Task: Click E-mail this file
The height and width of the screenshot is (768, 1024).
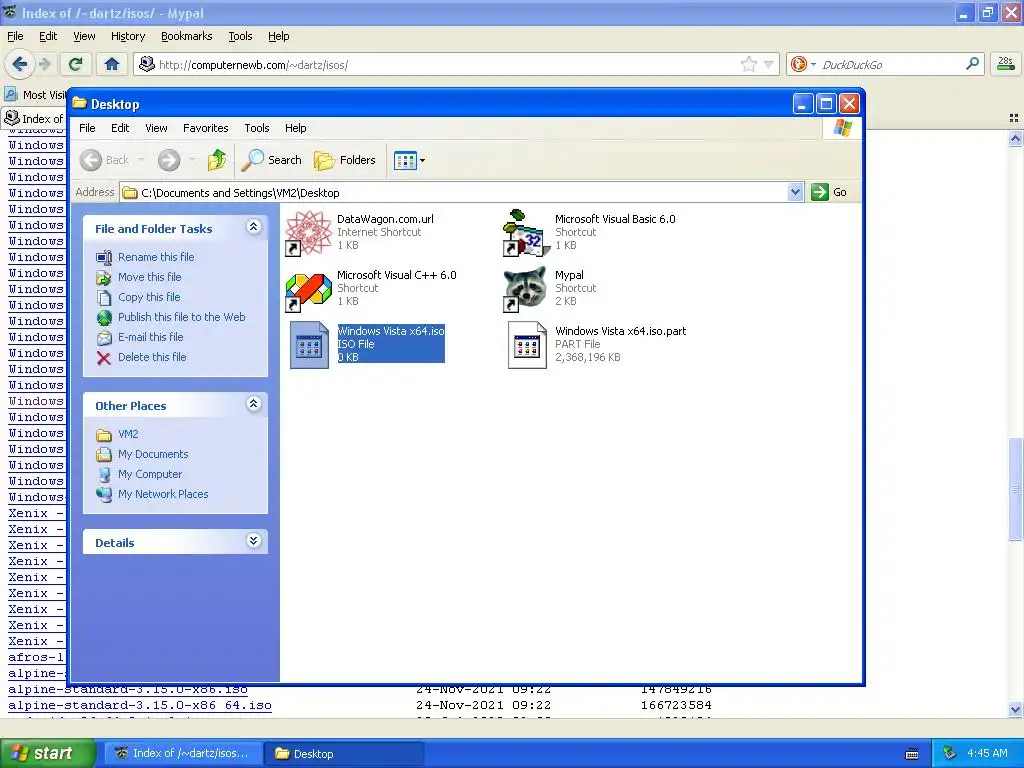Action: [150, 338]
